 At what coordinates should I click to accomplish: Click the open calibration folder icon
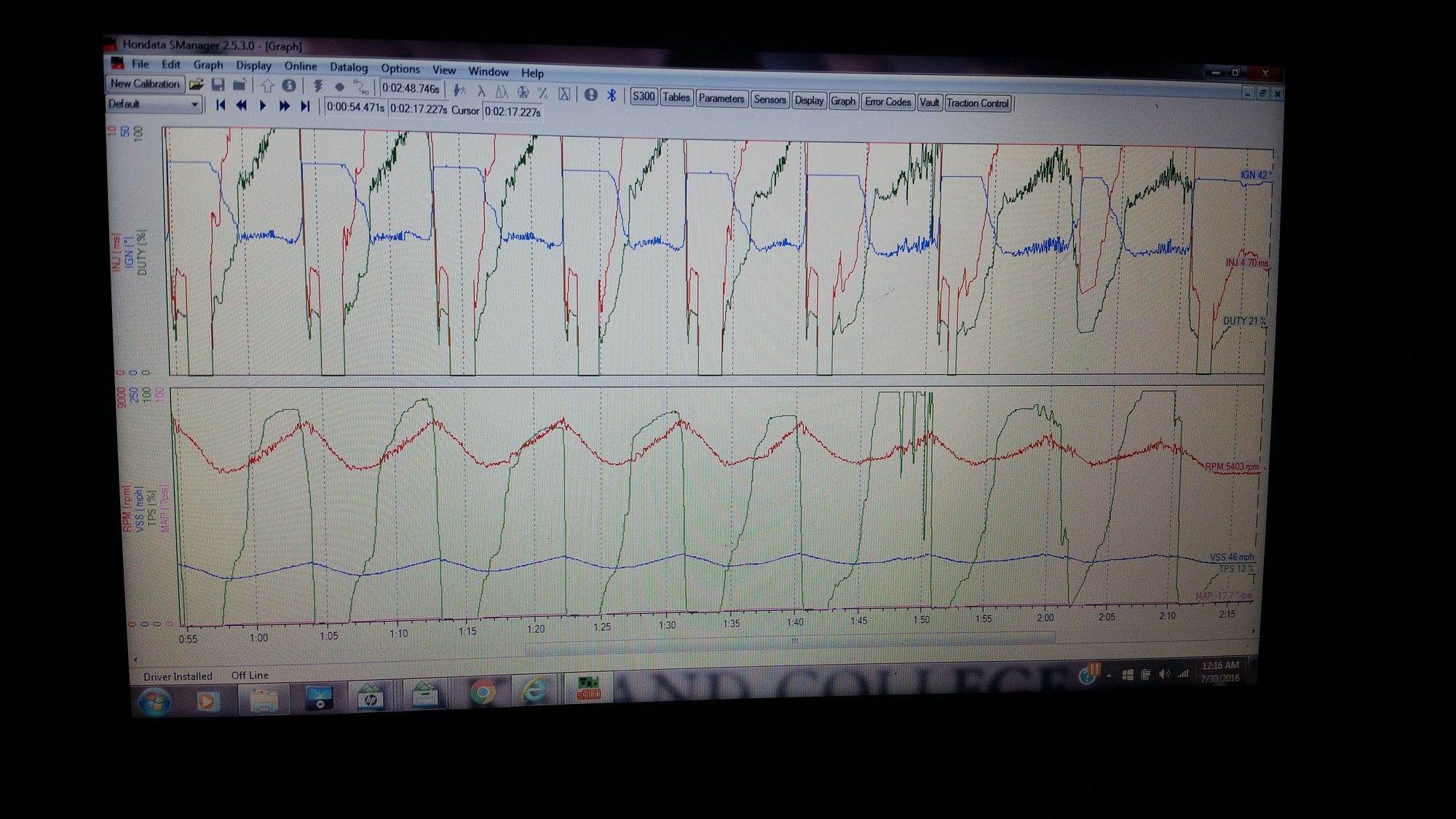click(x=196, y=84)
